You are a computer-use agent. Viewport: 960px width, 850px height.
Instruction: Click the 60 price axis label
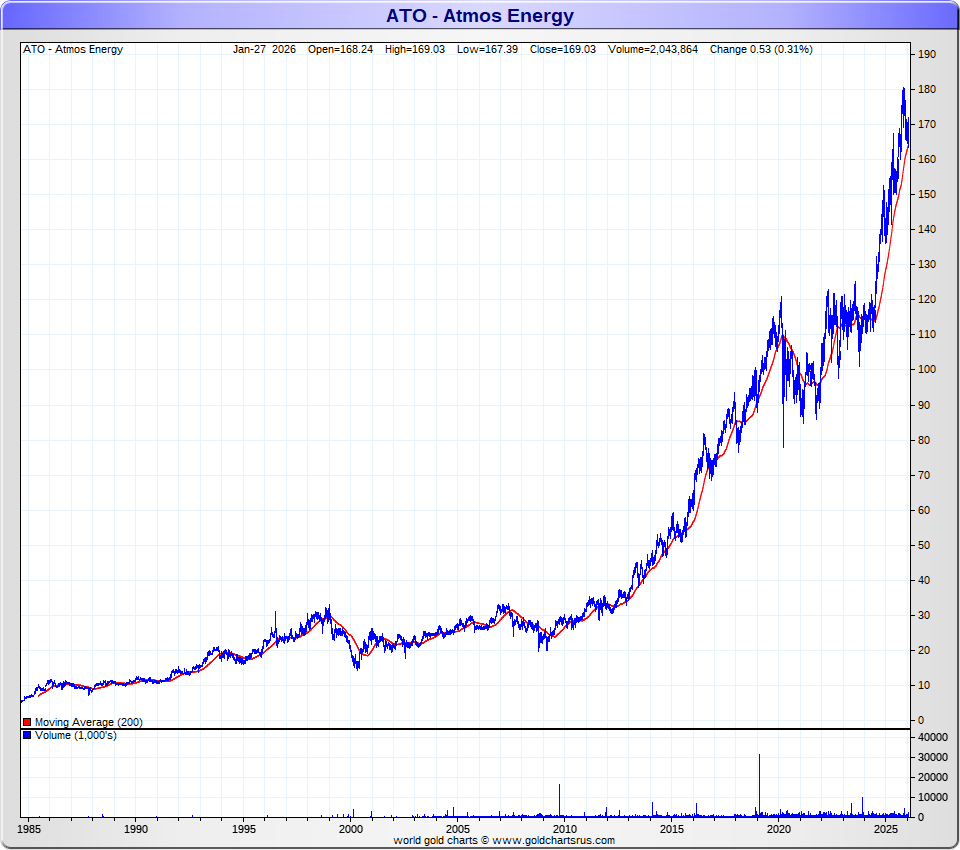(x=924, y=510)
